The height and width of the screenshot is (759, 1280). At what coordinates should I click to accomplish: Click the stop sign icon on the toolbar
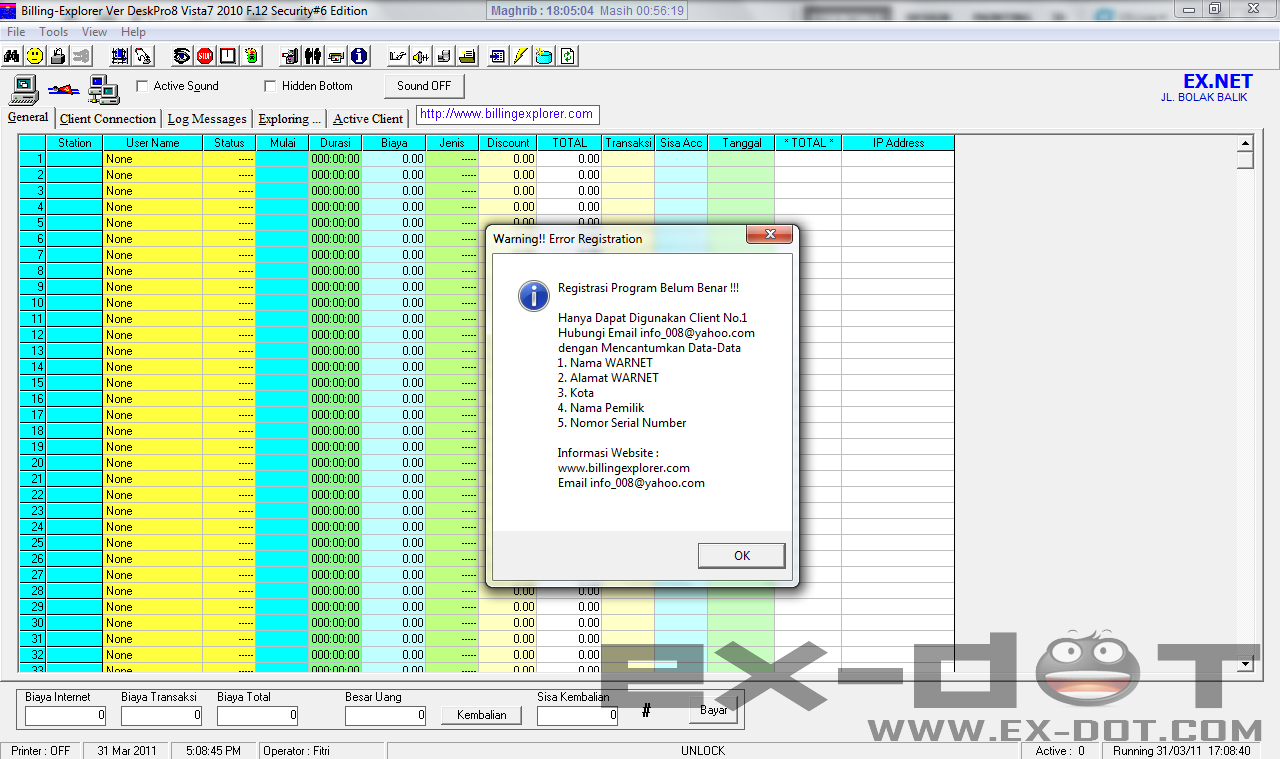(205, 56)
